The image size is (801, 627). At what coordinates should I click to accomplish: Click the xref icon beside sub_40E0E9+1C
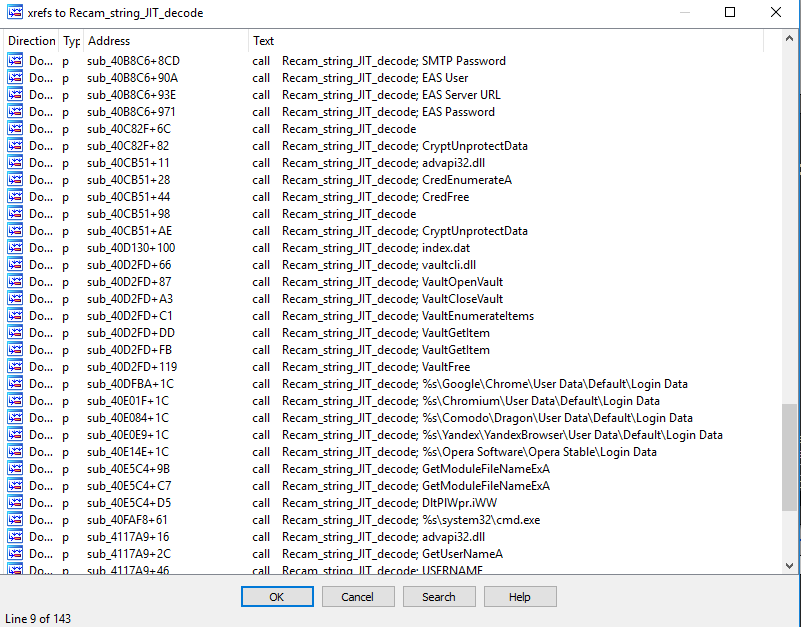tap(15, 434)
